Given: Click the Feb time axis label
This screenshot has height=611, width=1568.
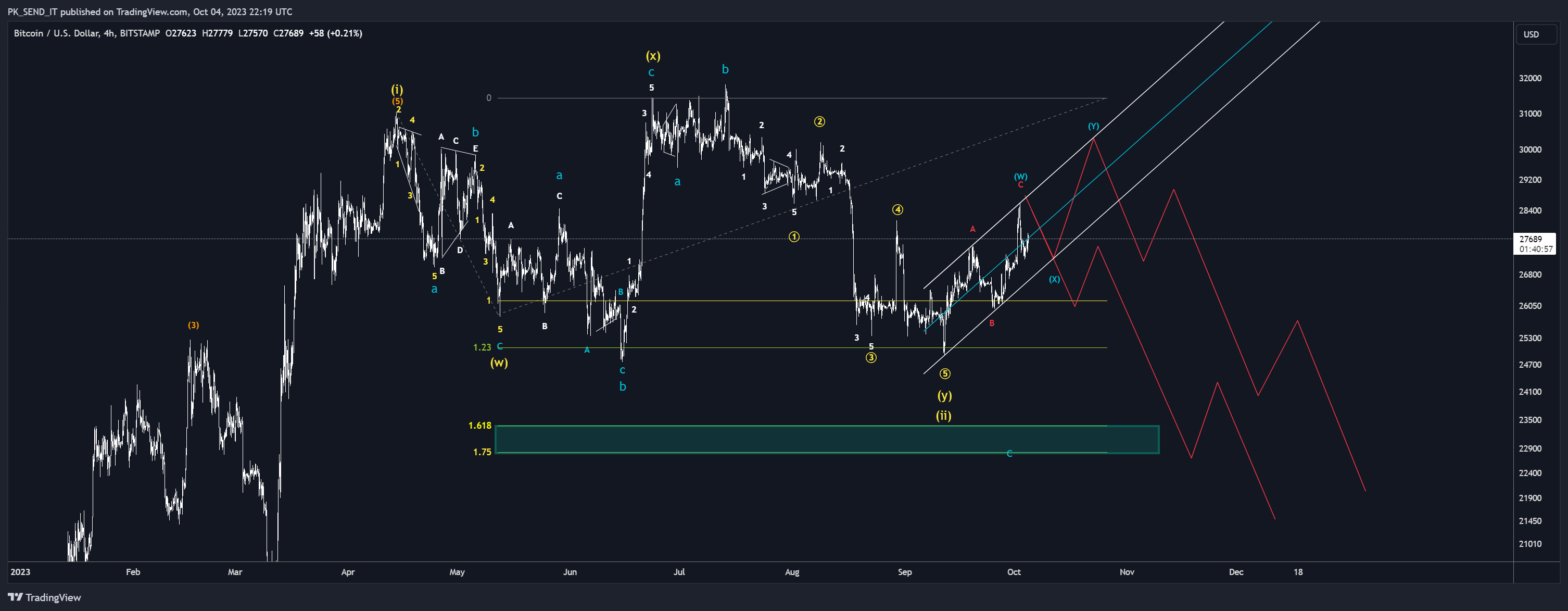Looking at the screenshot, I should click(133, 571).
